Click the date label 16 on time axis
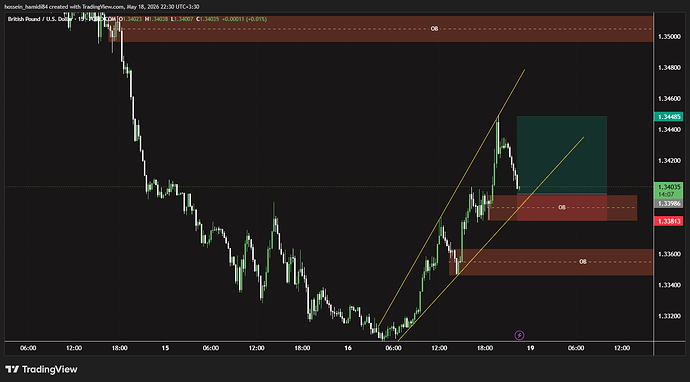 348,348
